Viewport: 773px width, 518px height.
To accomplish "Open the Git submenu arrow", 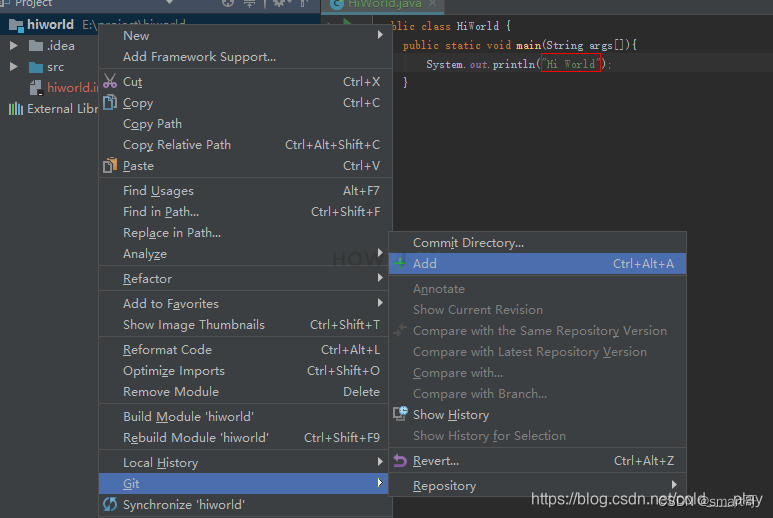I will tap(380, 483).
